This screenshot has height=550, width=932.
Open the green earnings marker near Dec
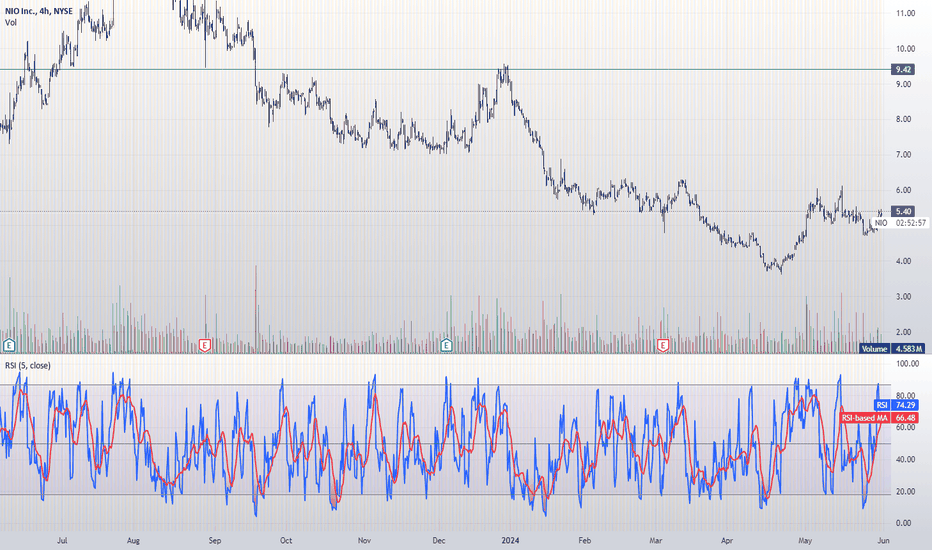tap(446, 345)
